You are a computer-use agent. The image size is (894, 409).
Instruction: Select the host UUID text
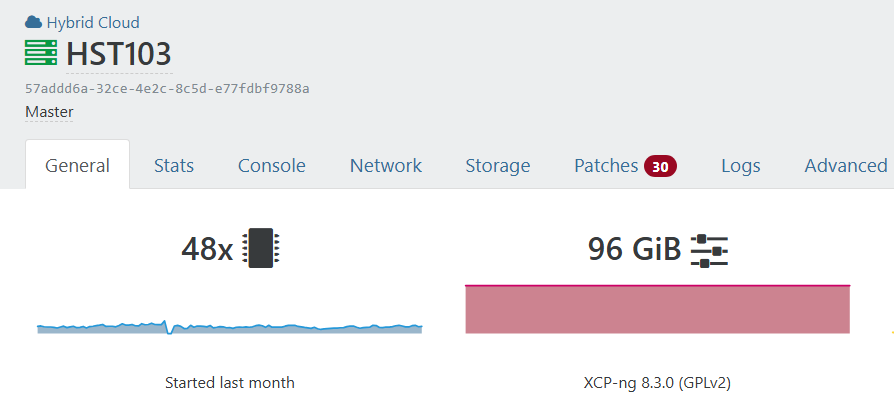point(167,88)
